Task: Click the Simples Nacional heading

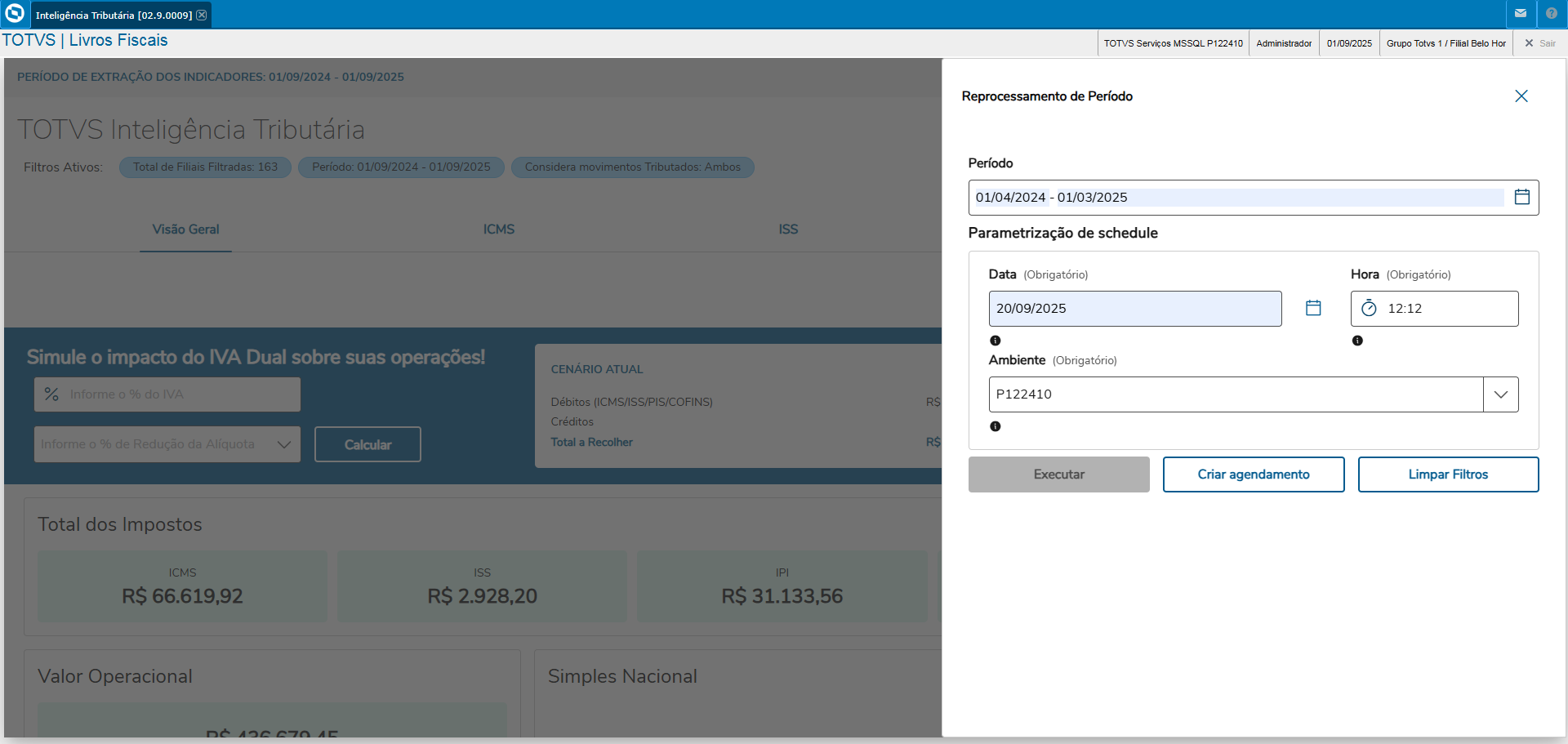Action: (622, 676)
